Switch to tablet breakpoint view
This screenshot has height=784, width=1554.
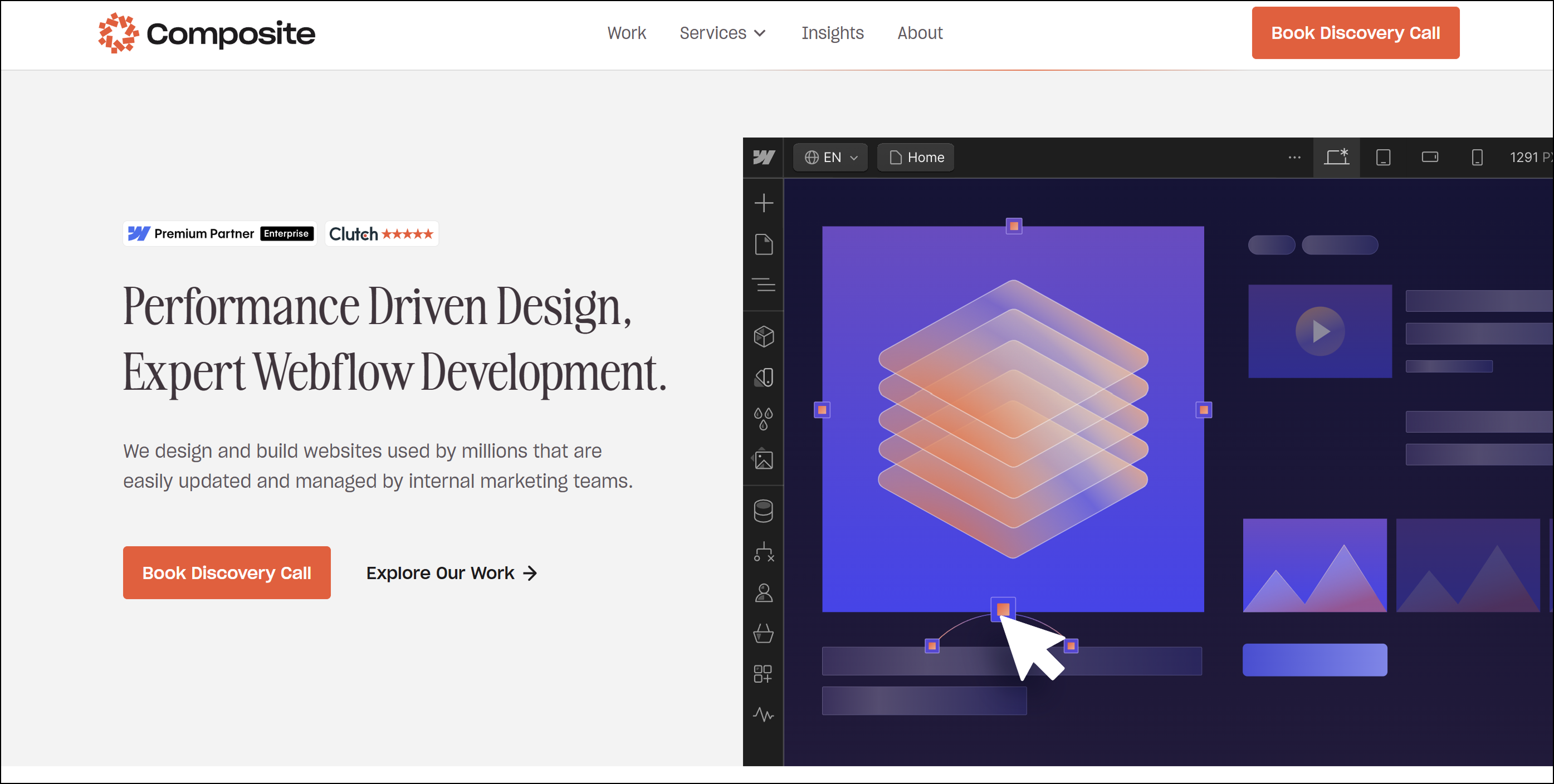tap(1383, 158)
